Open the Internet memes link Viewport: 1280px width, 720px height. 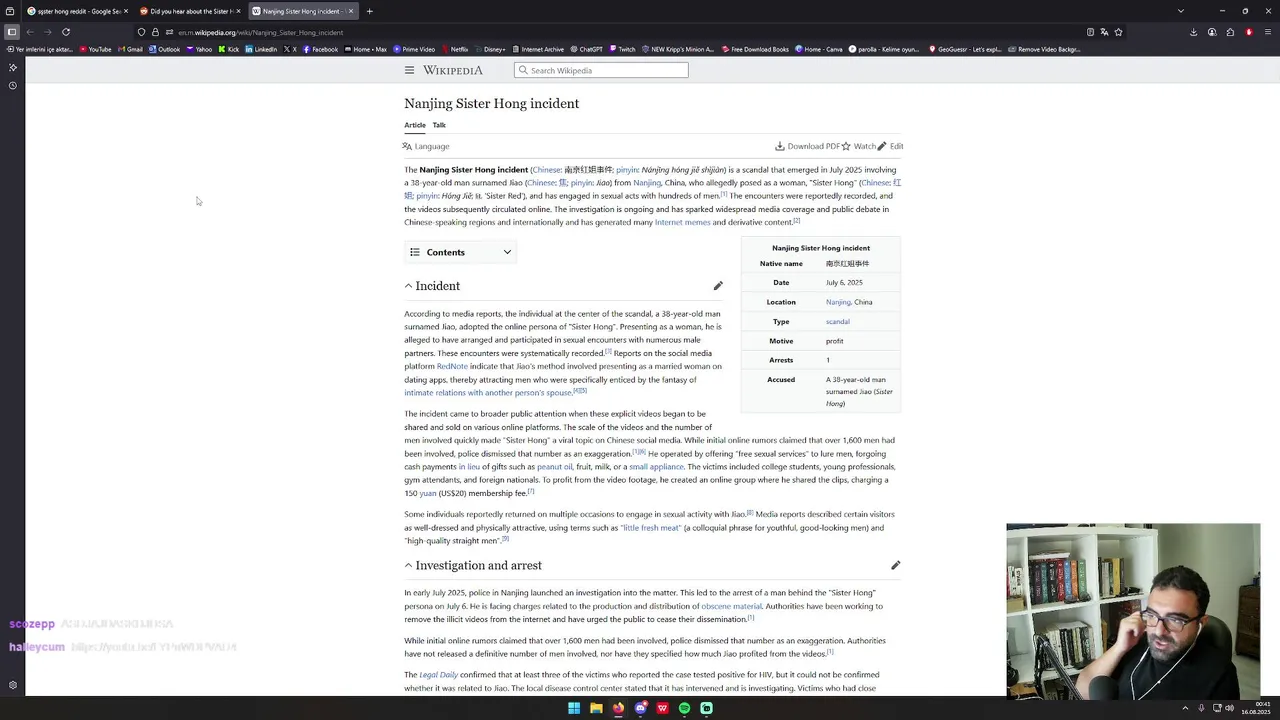[682, 222]
